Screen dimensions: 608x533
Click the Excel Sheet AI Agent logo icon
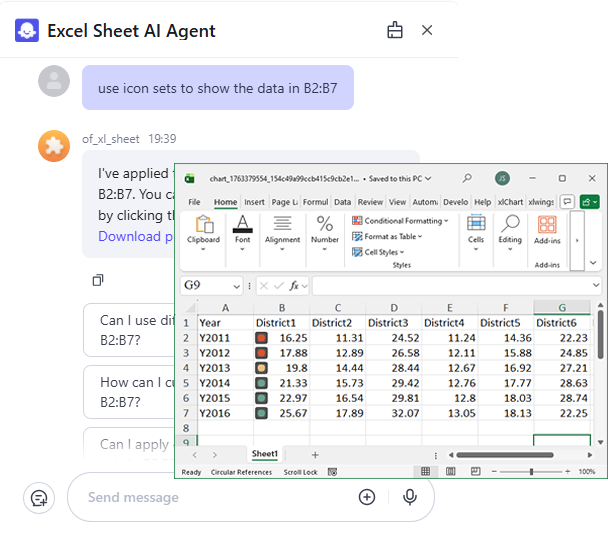27,30
